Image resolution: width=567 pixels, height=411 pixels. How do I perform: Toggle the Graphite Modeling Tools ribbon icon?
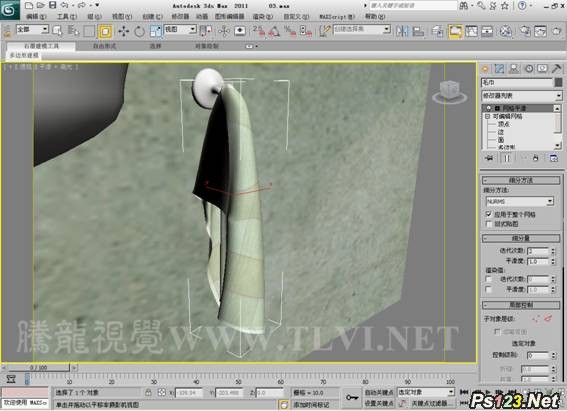tap(455, 31)
